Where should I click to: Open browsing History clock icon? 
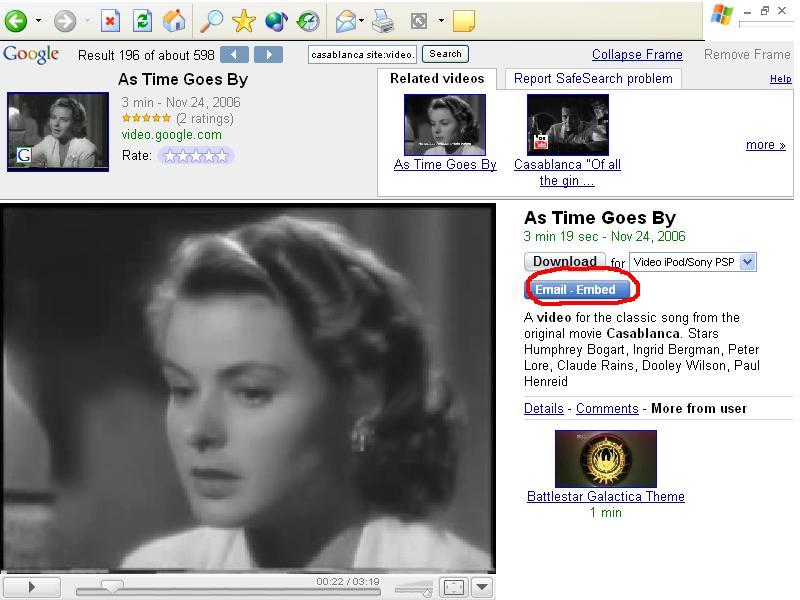click(x=308, y=21)
